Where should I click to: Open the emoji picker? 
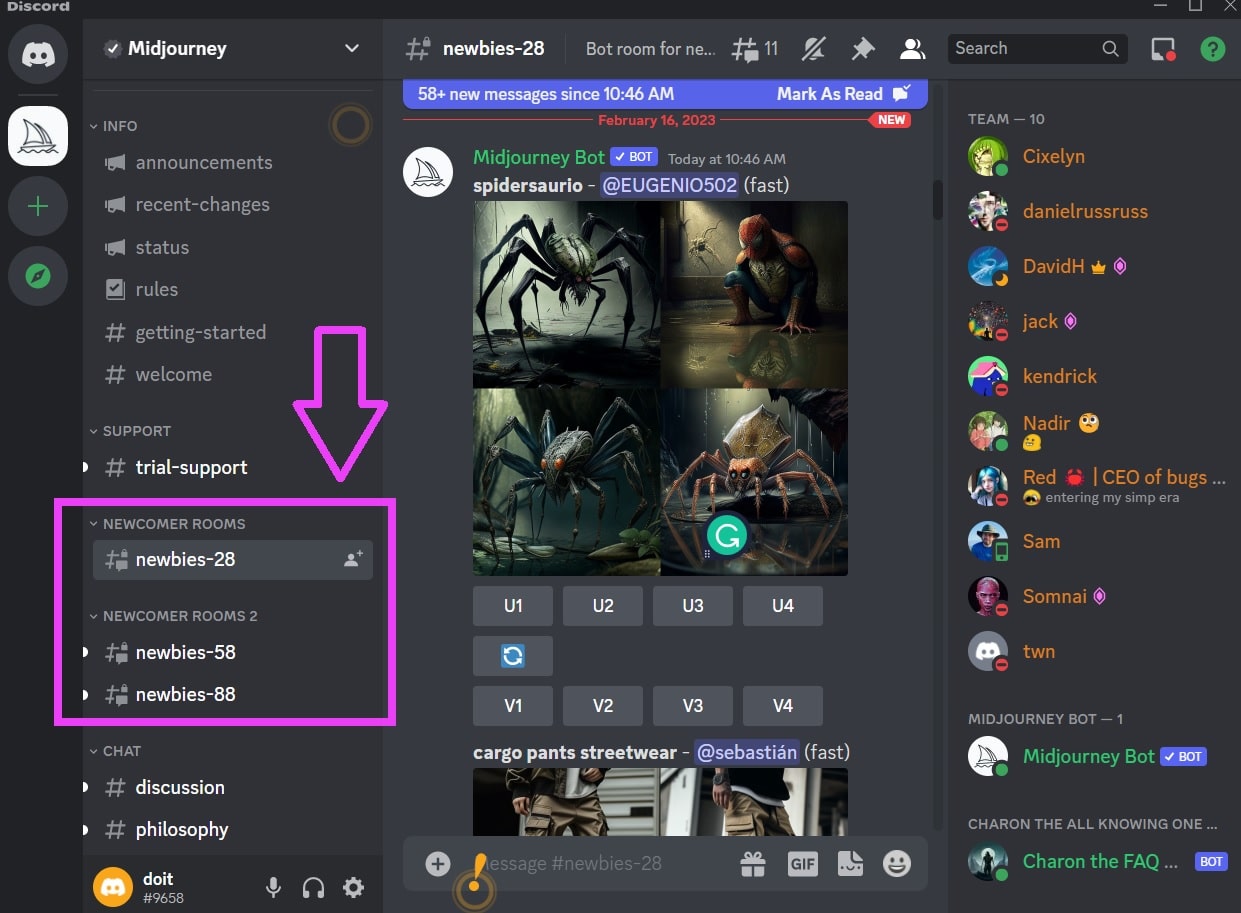(897, 864)
